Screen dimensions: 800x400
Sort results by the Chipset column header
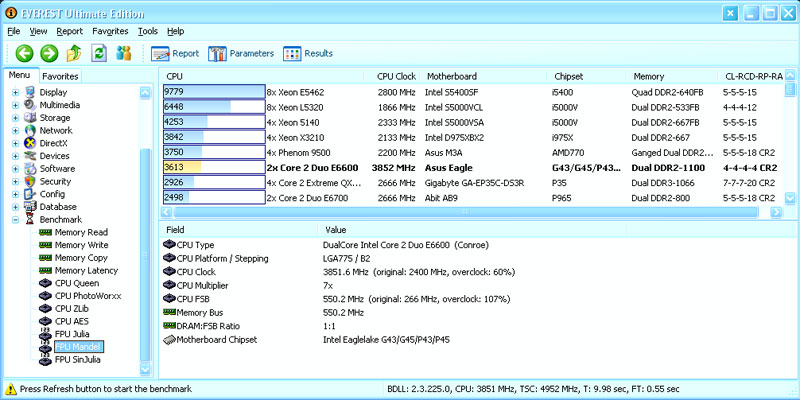tap(588, 77)
